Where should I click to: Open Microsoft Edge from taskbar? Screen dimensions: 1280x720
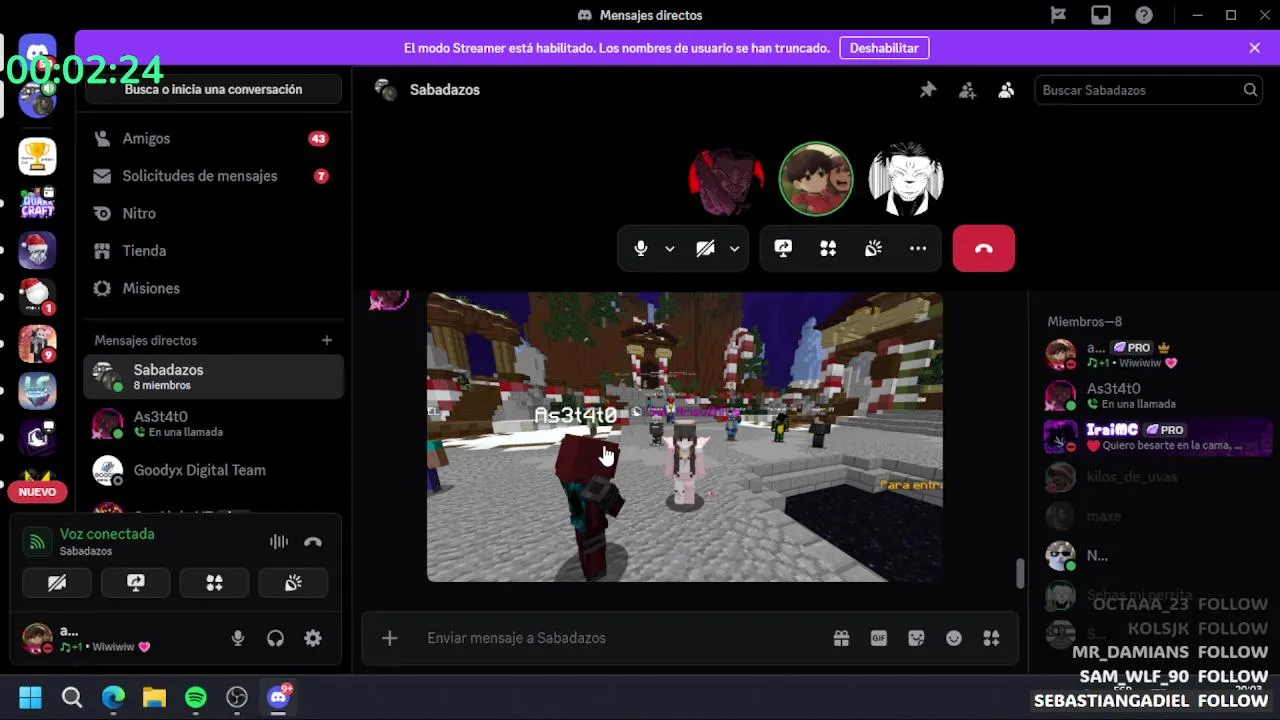113,697
